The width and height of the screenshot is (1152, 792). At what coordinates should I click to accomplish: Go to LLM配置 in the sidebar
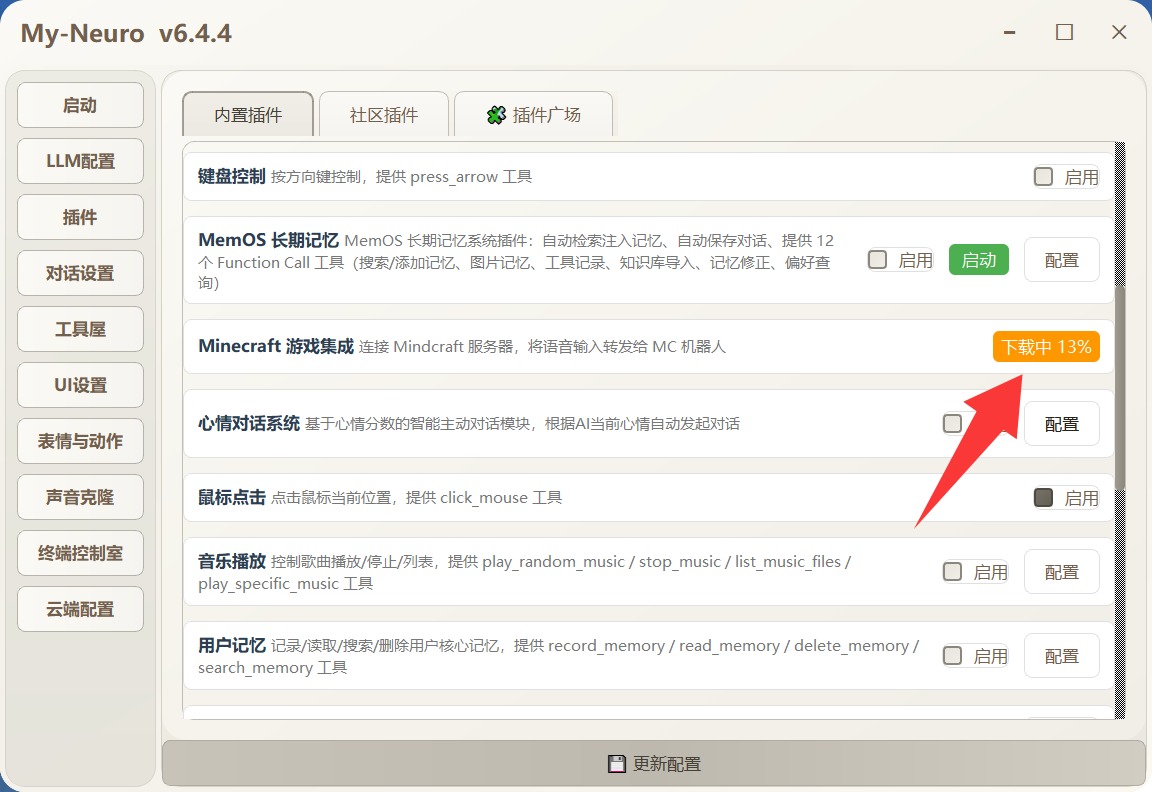click(81, 161)
